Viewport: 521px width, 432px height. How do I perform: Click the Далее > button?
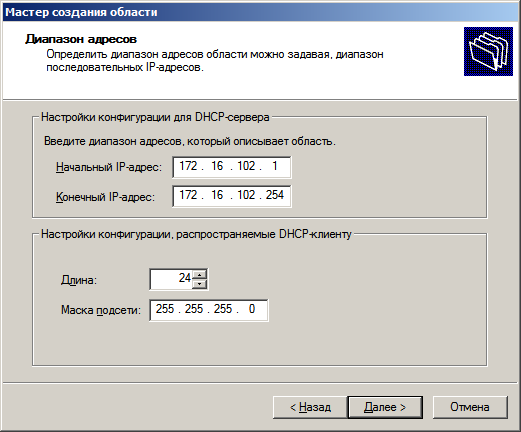(385, 407)
